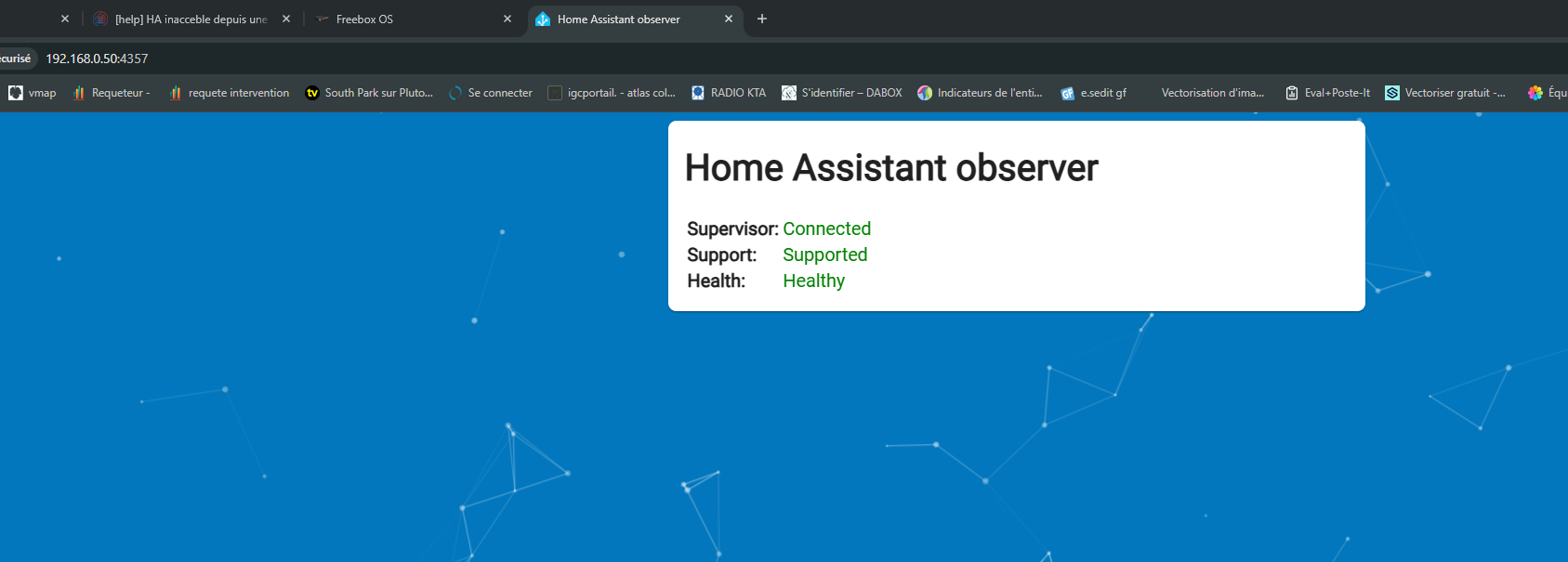Image resolution: width=1568 pixels, height=562 pixels.
Task: Click the Health: label
Action: 717,281
